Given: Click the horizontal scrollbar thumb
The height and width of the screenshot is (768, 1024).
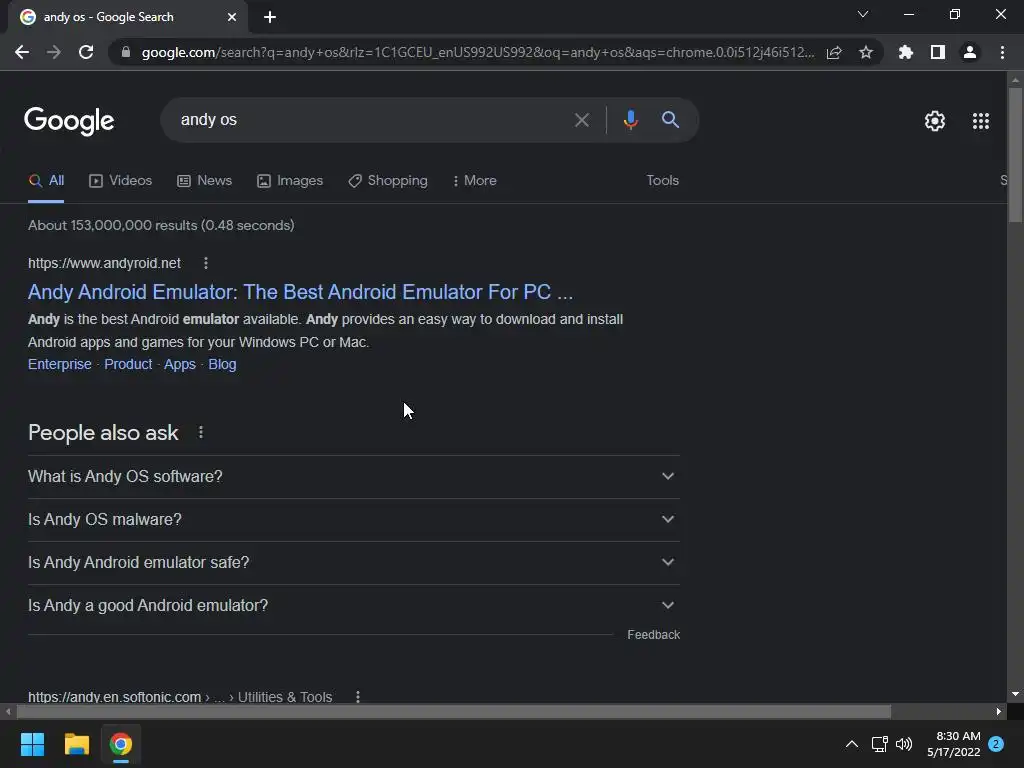Looking at the screenshot, I should [454, 711].
